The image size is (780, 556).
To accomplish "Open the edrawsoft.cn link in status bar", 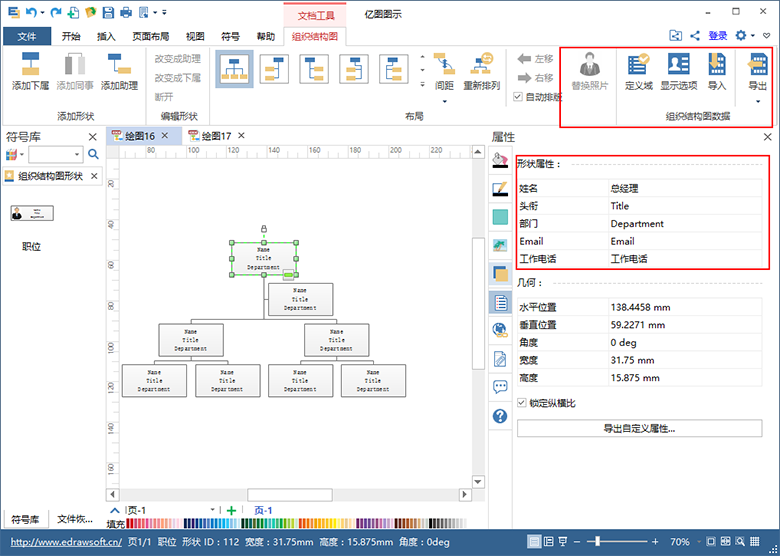I will point(66,542).
